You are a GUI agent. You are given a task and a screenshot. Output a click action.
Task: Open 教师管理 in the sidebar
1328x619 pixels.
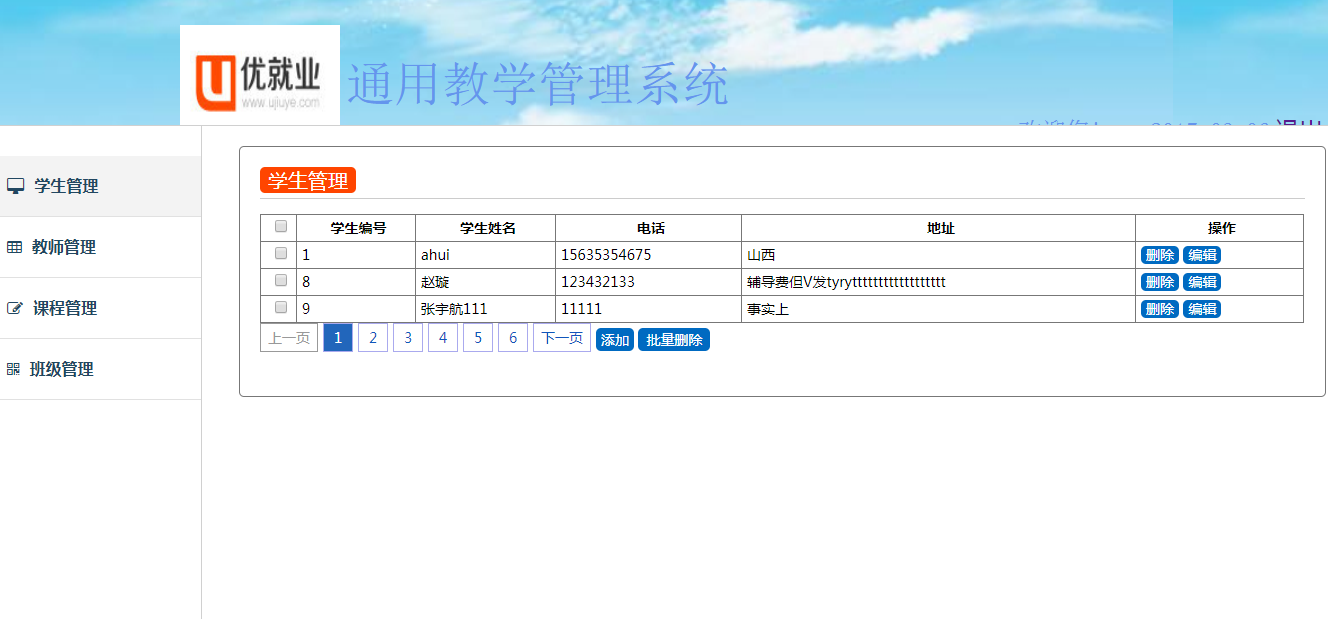point(100,247)
